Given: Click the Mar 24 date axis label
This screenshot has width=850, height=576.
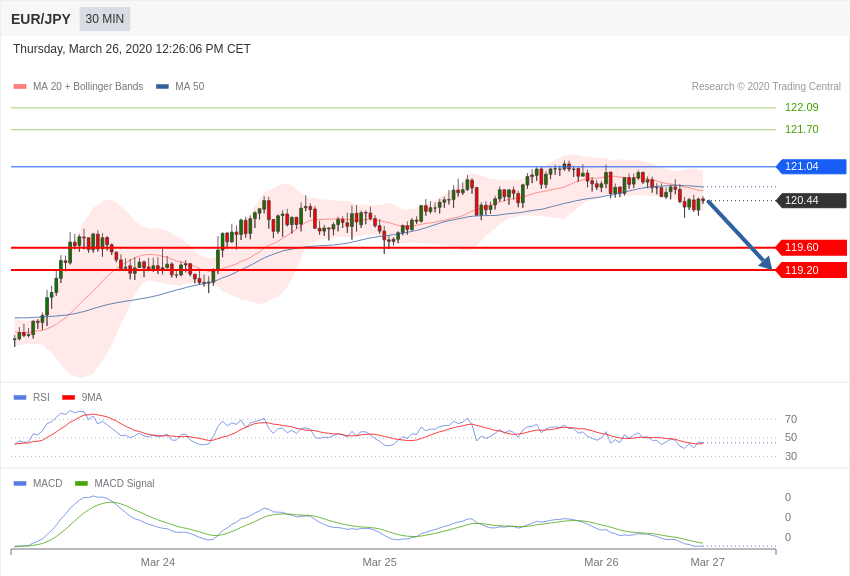Looking at the screenshot, I should click(x=158, y=562).
